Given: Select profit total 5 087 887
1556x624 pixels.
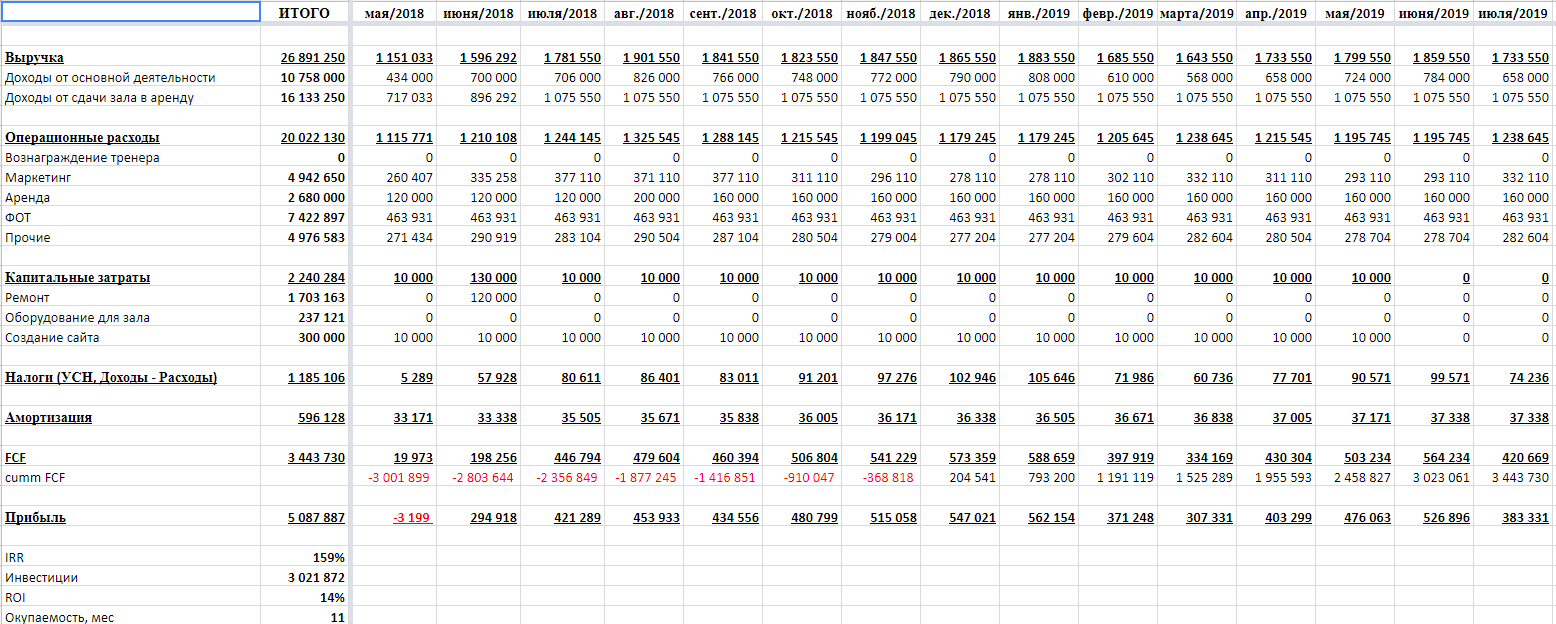Looking at the screenshot, I should 304,518.
